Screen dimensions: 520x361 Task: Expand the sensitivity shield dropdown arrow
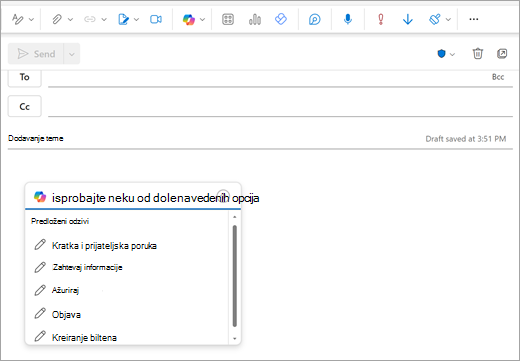452,54
